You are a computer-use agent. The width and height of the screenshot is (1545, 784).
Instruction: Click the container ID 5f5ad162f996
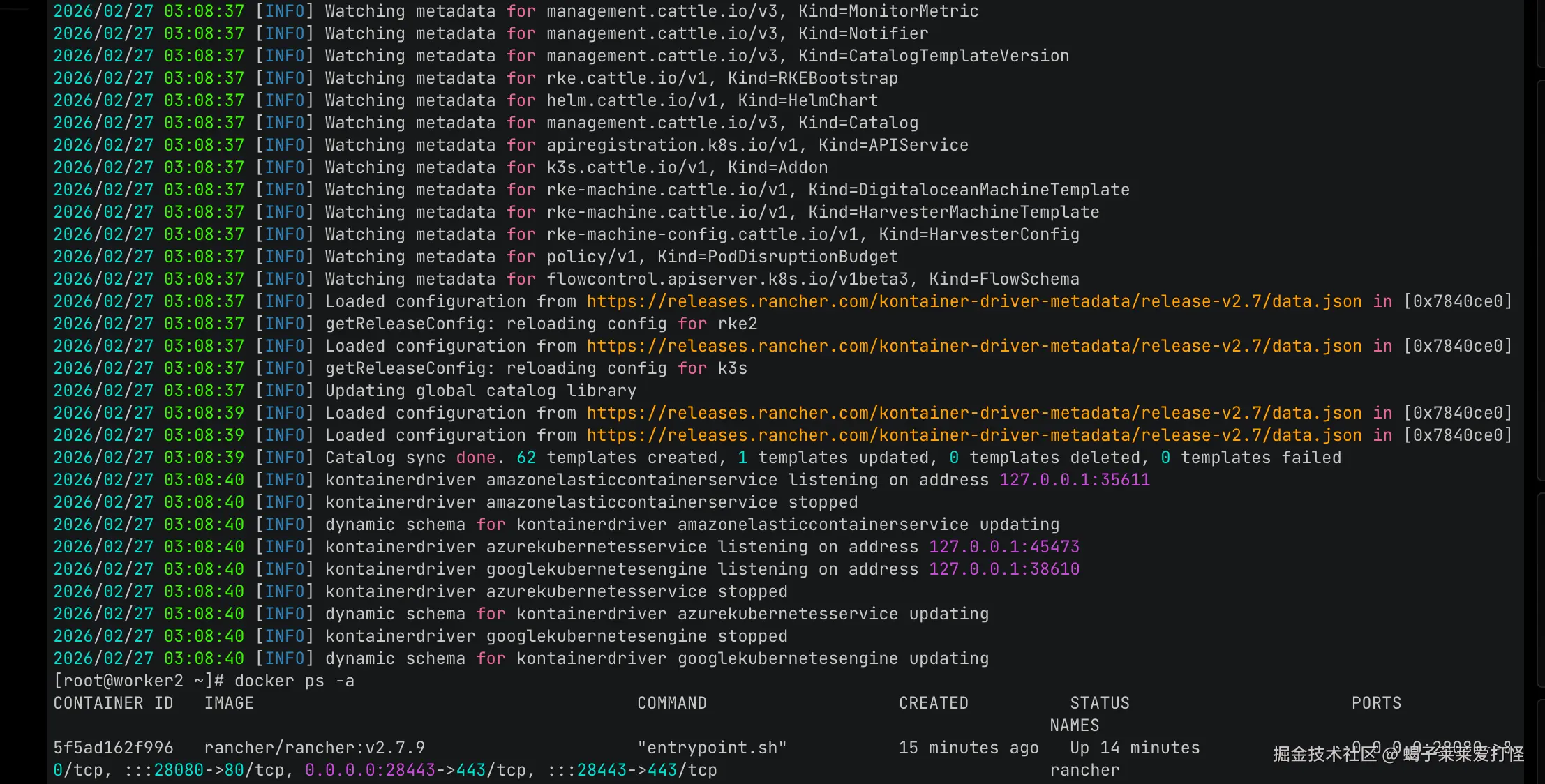tap(113, 748)
